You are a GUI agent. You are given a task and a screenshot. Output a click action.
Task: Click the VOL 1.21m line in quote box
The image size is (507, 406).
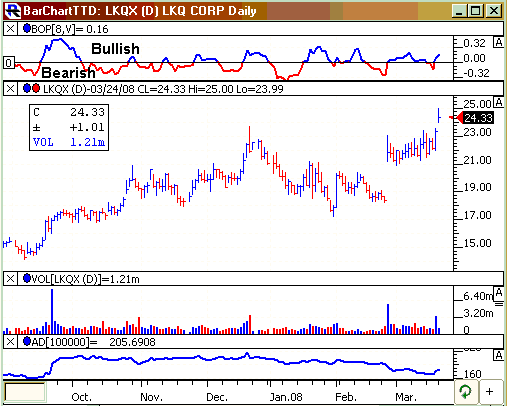point(69,142)
